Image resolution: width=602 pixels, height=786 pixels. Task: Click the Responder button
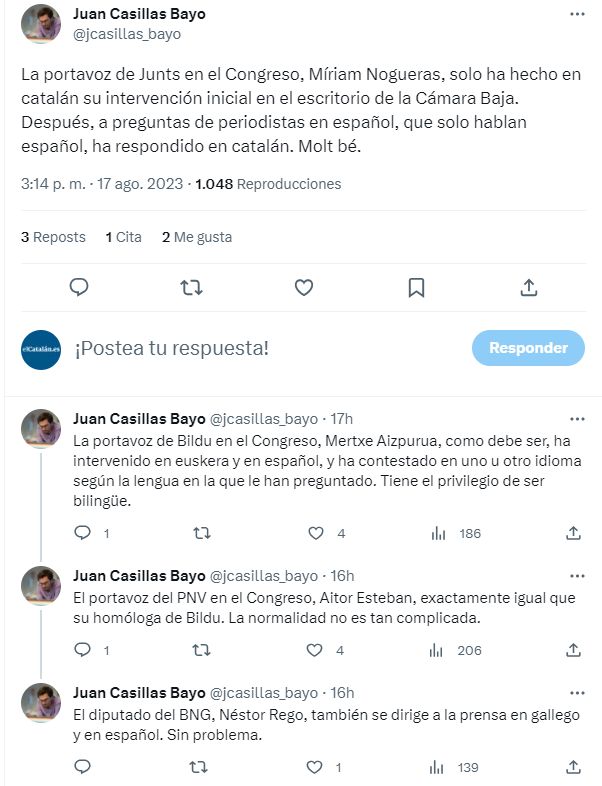point(528,348)
